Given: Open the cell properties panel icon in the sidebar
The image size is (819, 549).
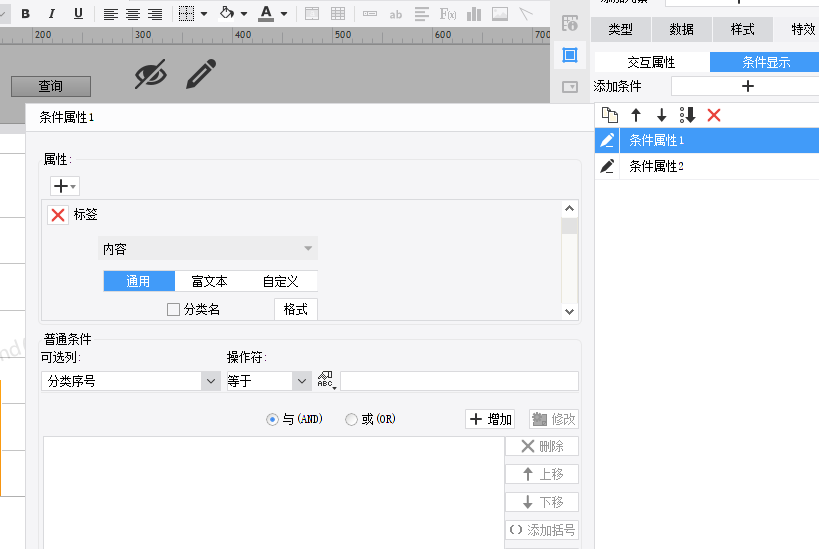Looking at the screenshot, I should tap(570, 24).
